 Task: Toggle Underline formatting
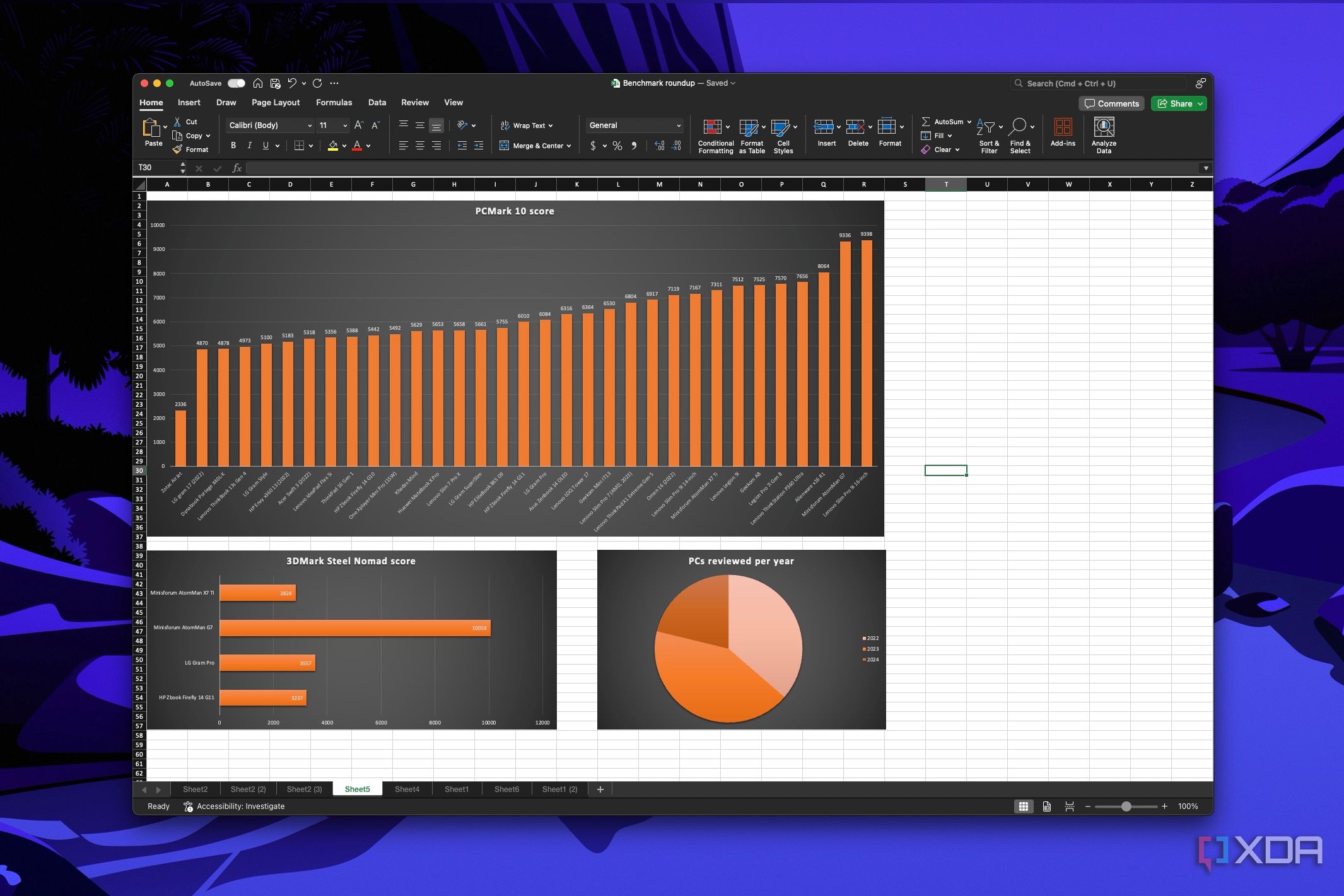(x=266, y=146)
